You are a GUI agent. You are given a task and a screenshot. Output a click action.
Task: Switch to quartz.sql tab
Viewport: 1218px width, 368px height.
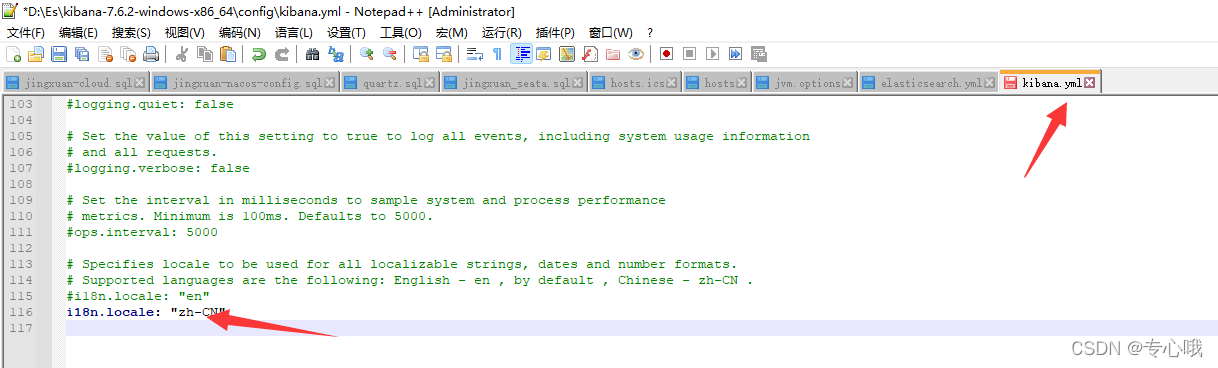coord(390,83)
